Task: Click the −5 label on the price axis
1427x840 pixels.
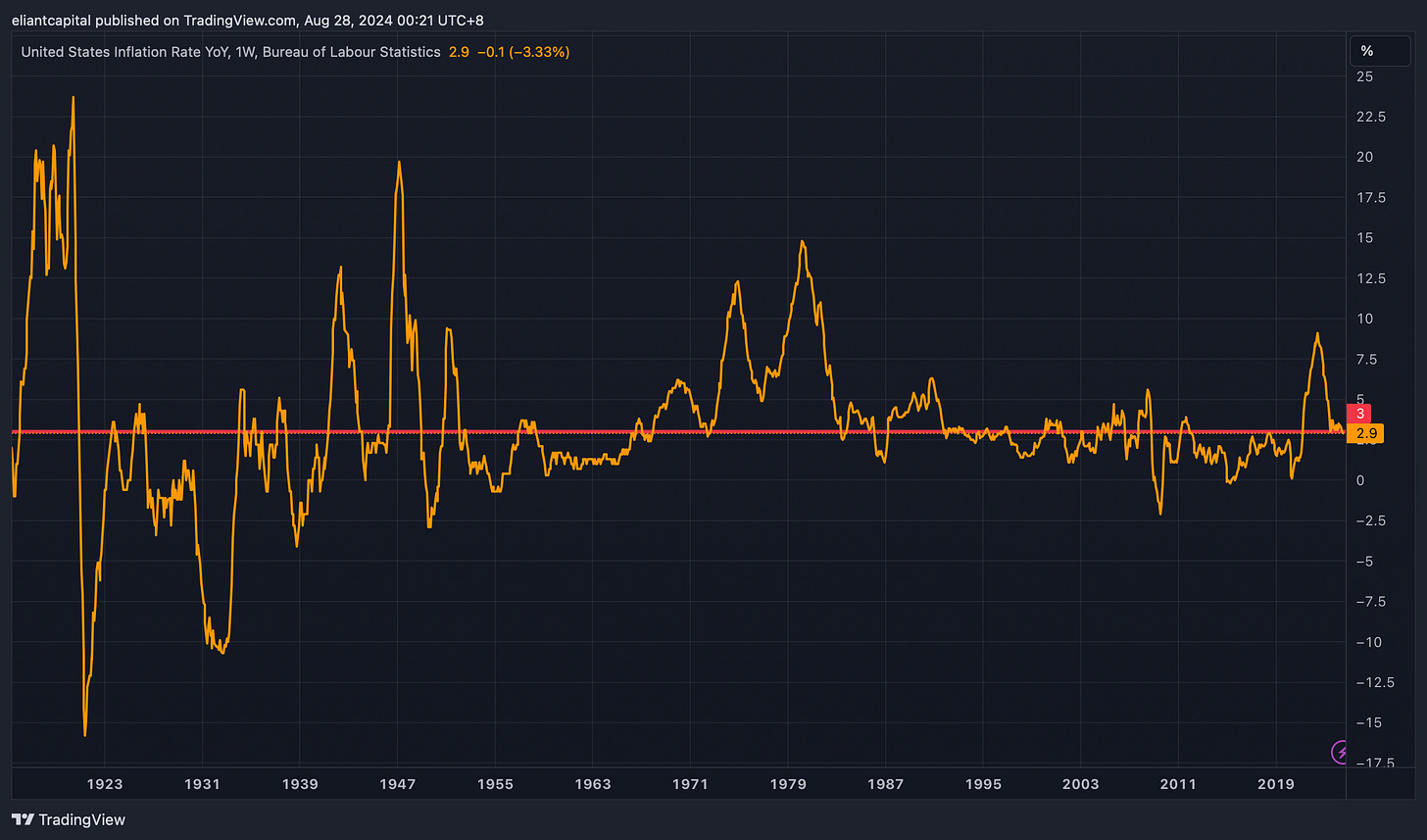Action: 1363,562
